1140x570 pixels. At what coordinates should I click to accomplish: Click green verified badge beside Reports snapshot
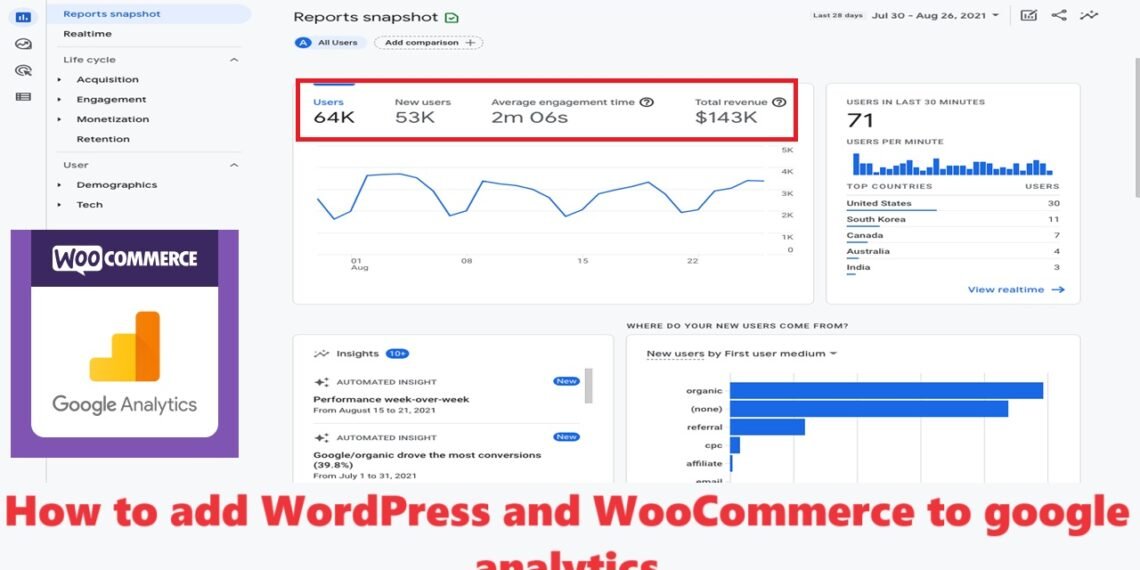[451, 17]
